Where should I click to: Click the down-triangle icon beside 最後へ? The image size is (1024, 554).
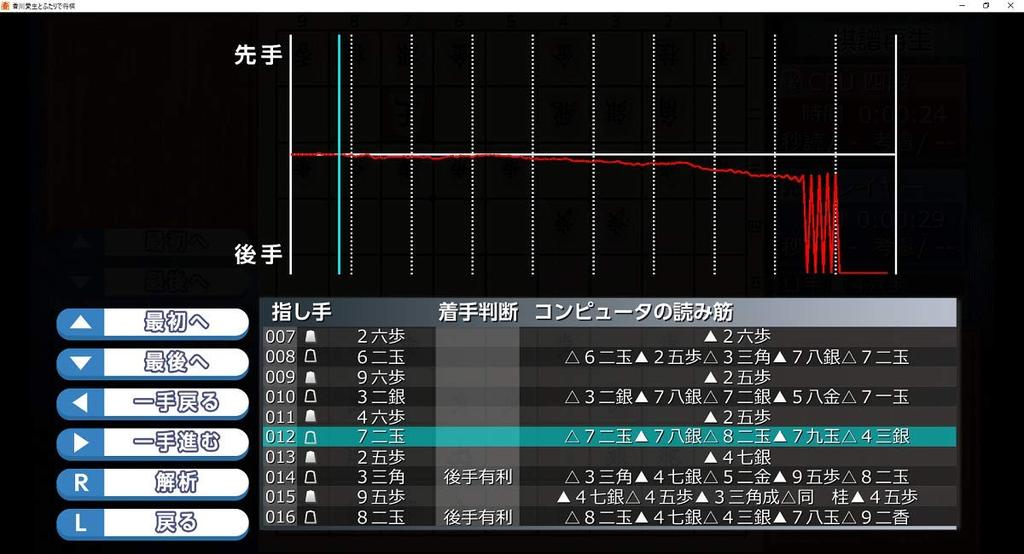coord(83,363)
